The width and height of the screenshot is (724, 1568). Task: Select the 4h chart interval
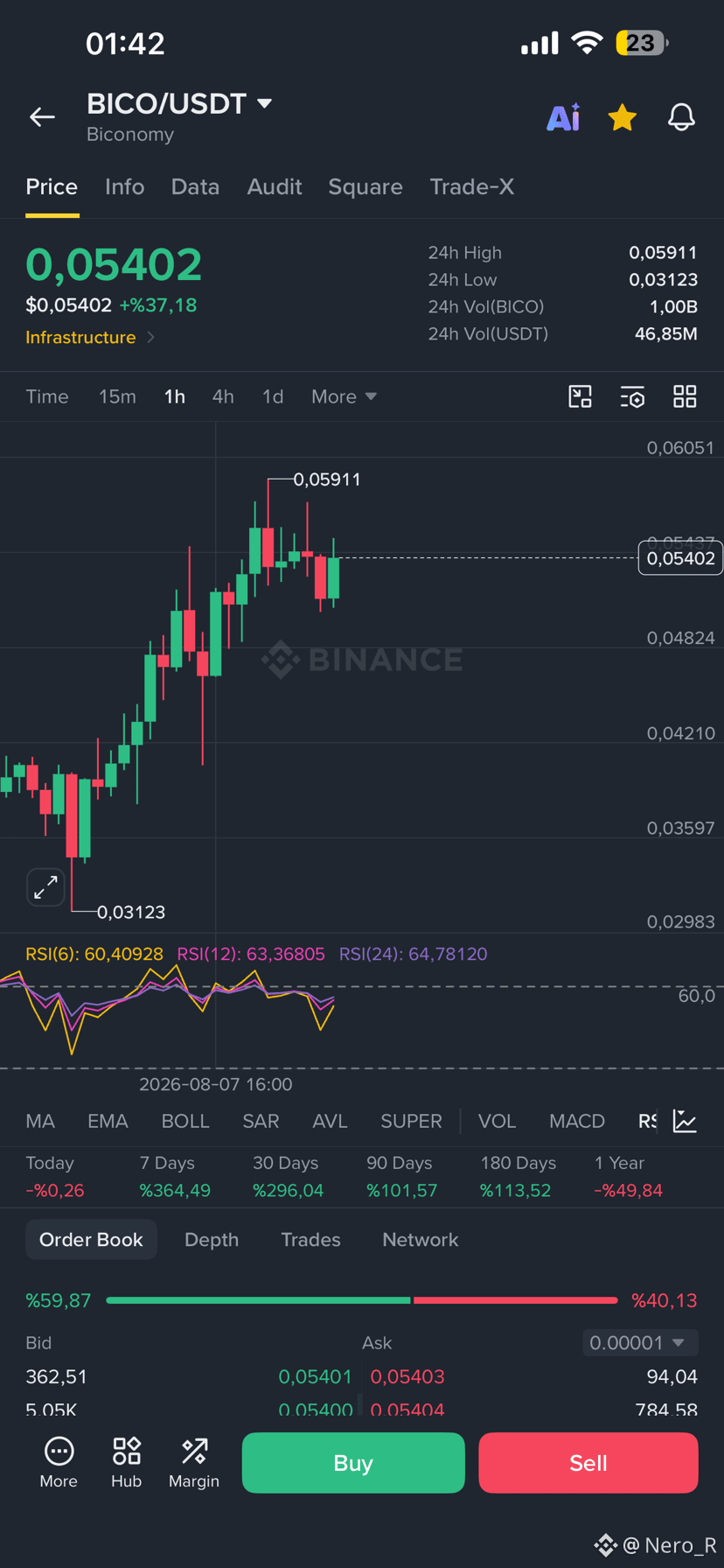(x=223, y=396)
